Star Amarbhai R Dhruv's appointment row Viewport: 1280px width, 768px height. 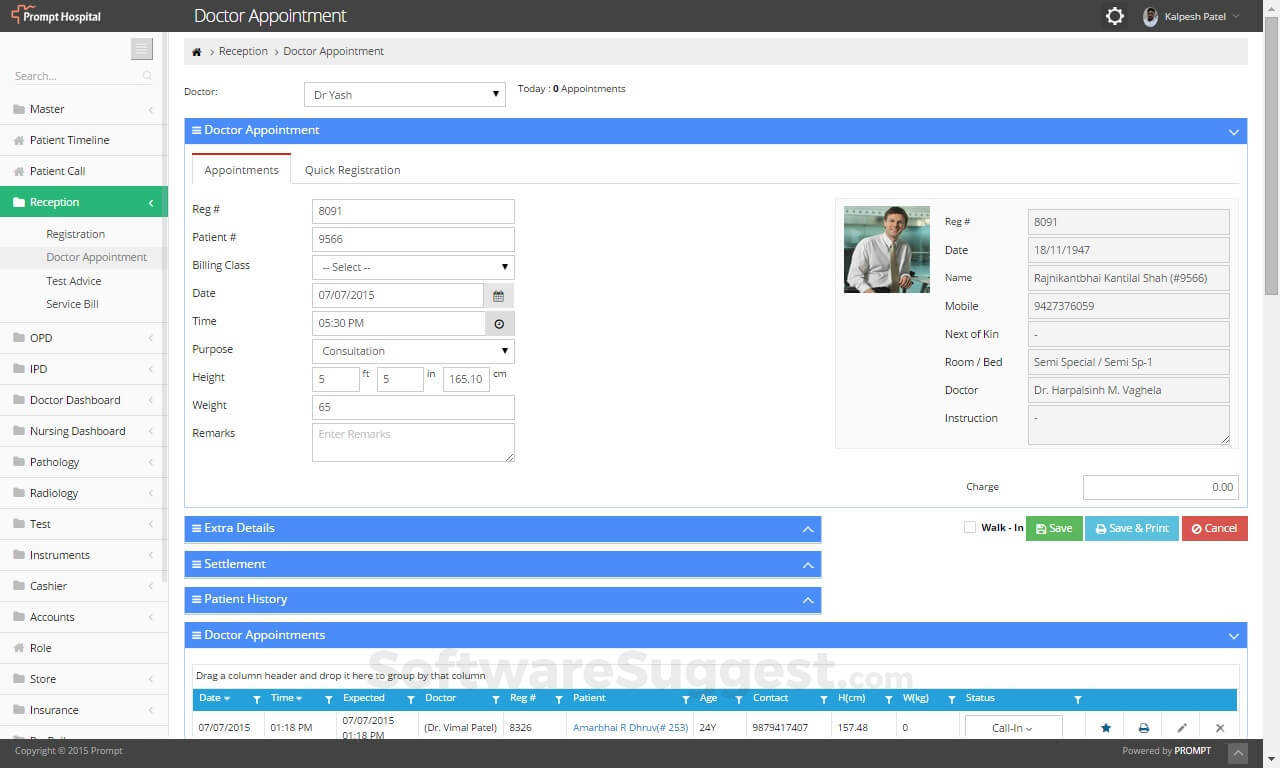[x=1106, y=727]
